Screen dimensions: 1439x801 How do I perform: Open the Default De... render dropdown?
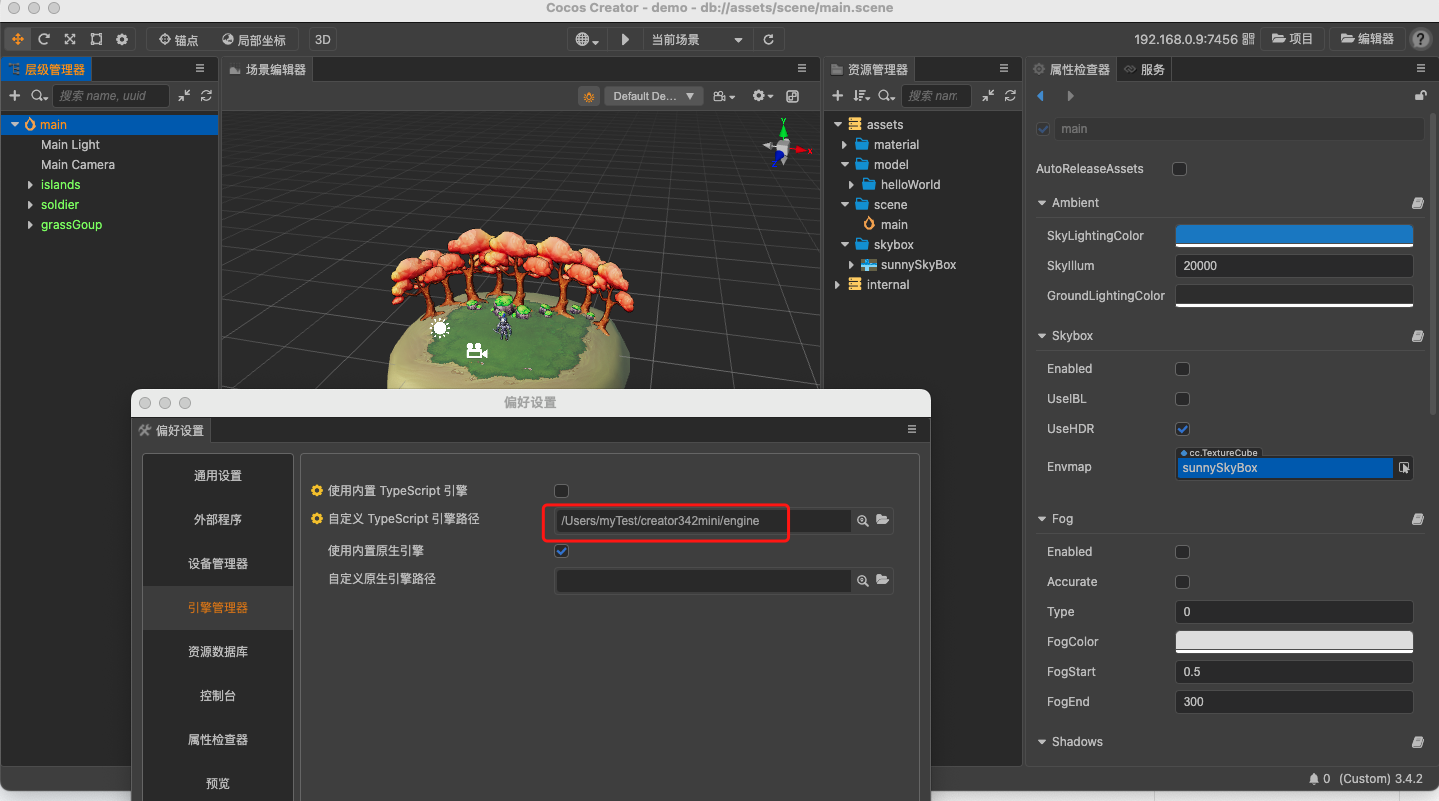(x=654, y=96)
